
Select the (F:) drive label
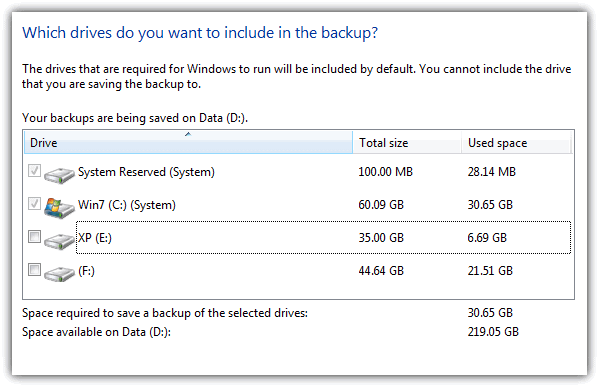coord(86,271)
